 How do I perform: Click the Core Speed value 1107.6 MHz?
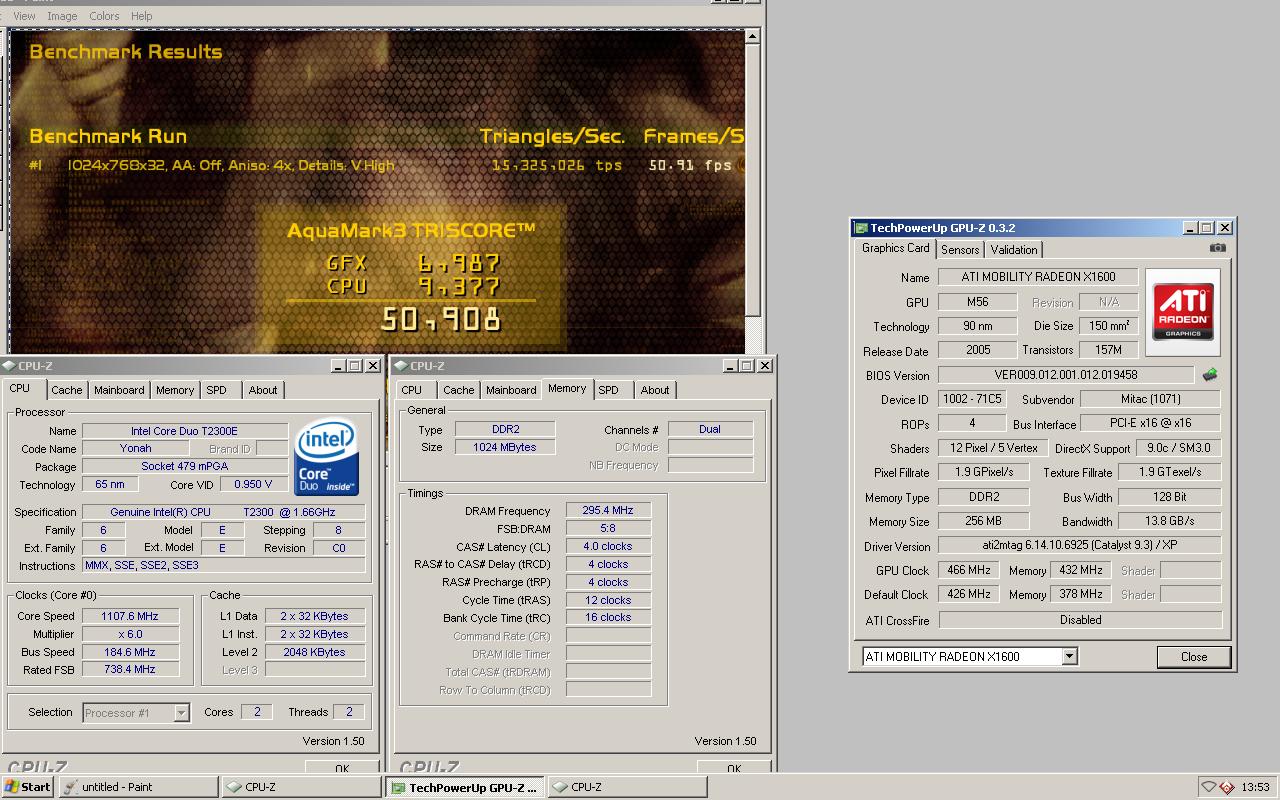[130, 616]
